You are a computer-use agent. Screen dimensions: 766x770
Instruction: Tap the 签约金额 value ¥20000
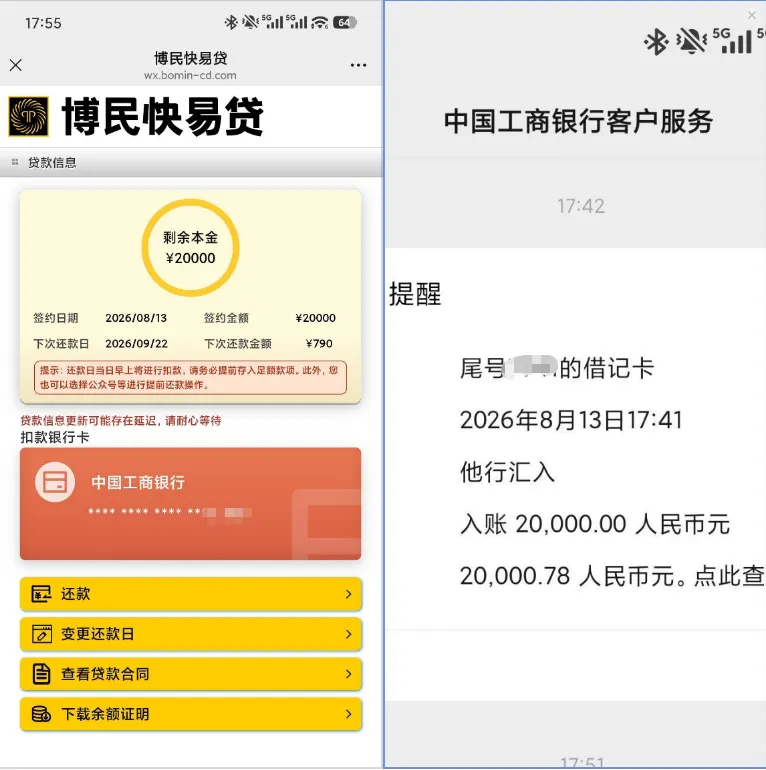coord(315,318)
